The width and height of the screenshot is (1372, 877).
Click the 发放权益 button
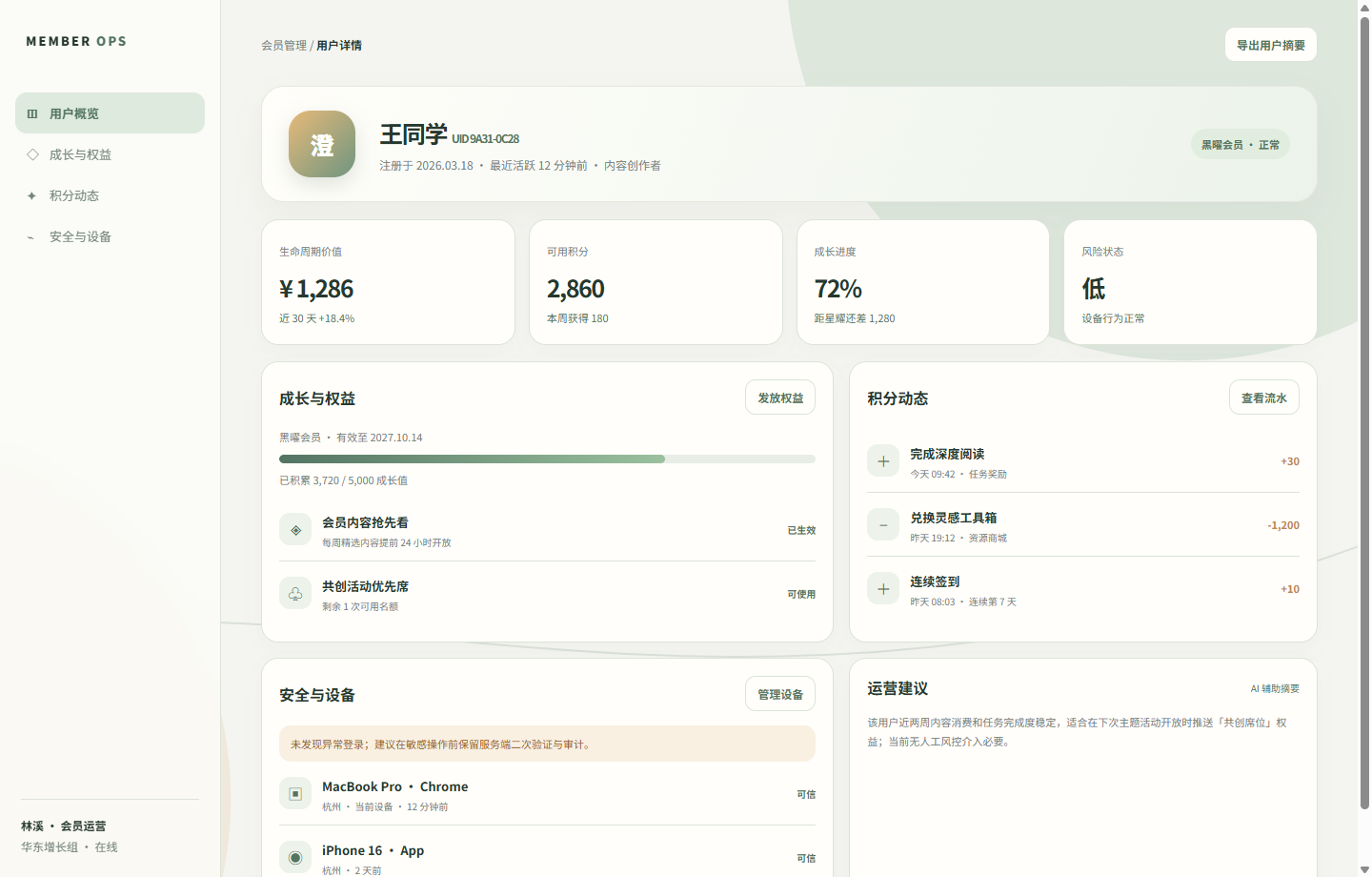780,398
